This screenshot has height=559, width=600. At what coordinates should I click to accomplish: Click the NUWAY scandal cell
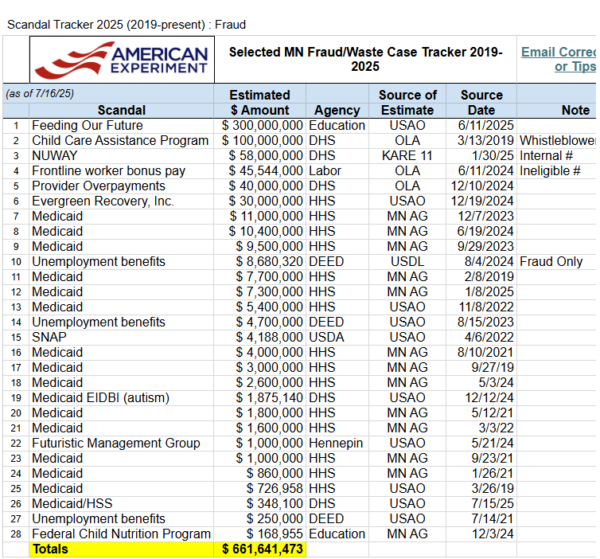point(121,156)
